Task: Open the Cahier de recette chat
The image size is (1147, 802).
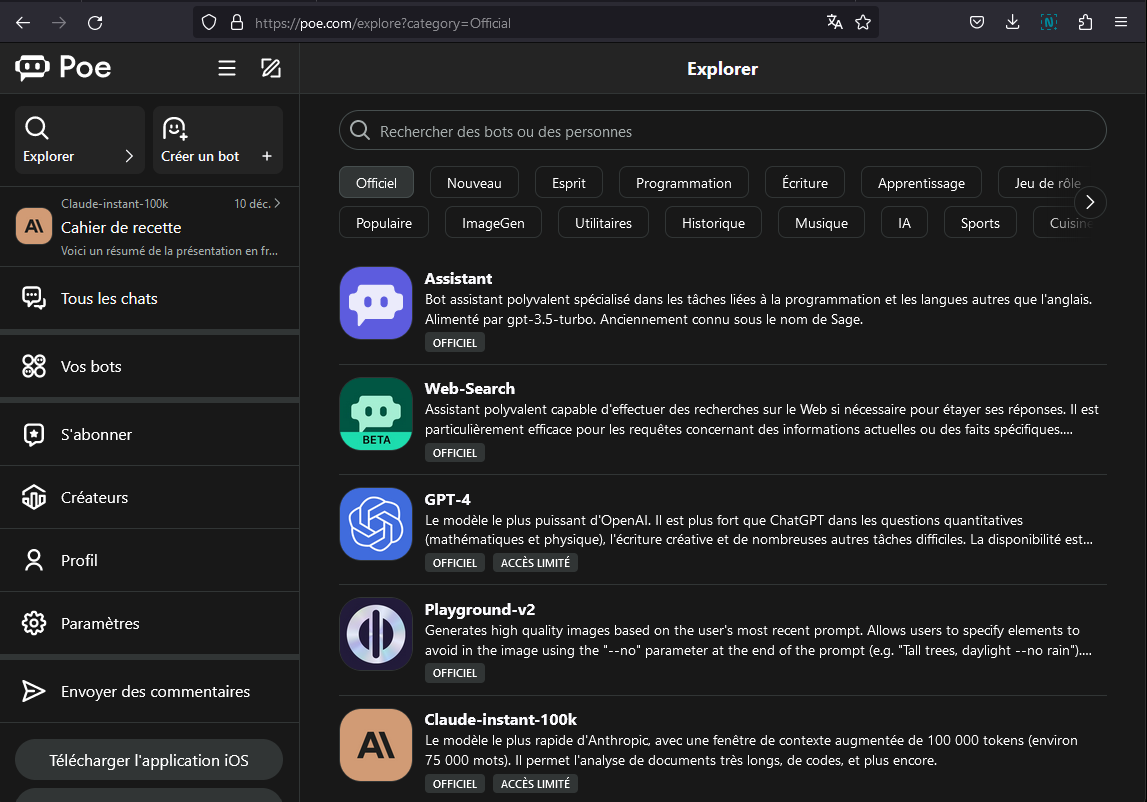Action: click(x=149, y=227)
